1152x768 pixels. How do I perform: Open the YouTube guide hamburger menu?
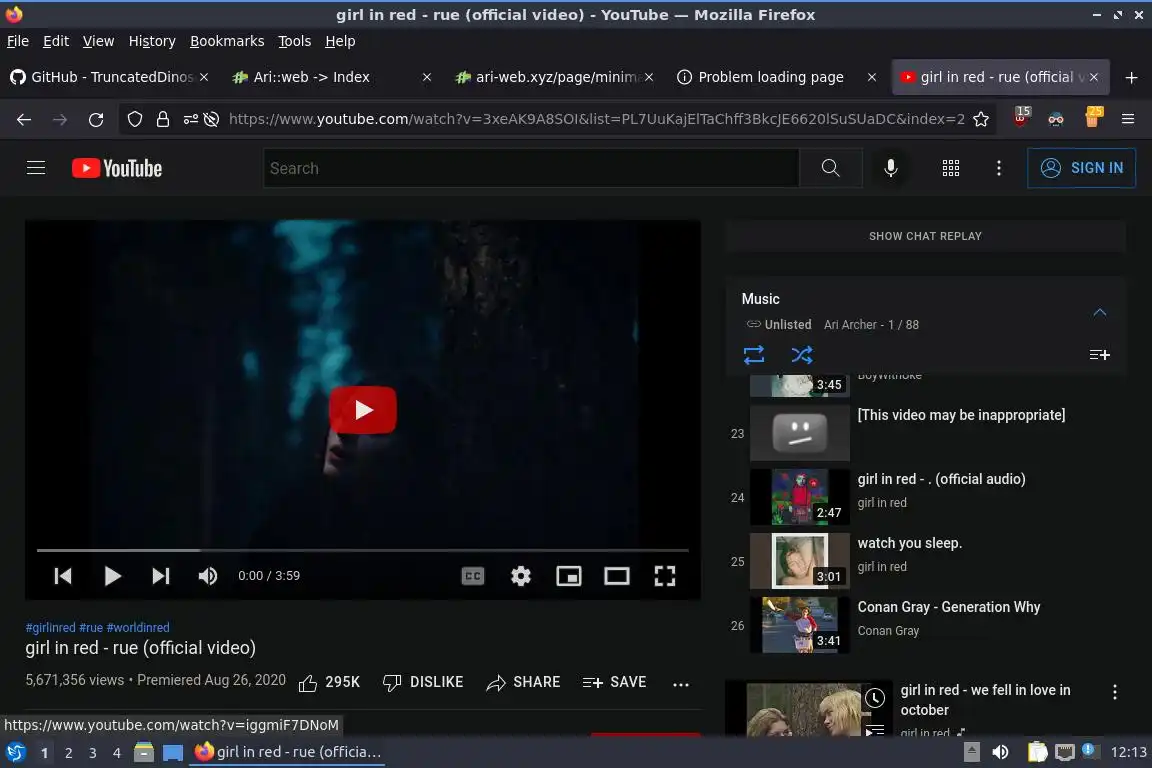tap(36, 168)
